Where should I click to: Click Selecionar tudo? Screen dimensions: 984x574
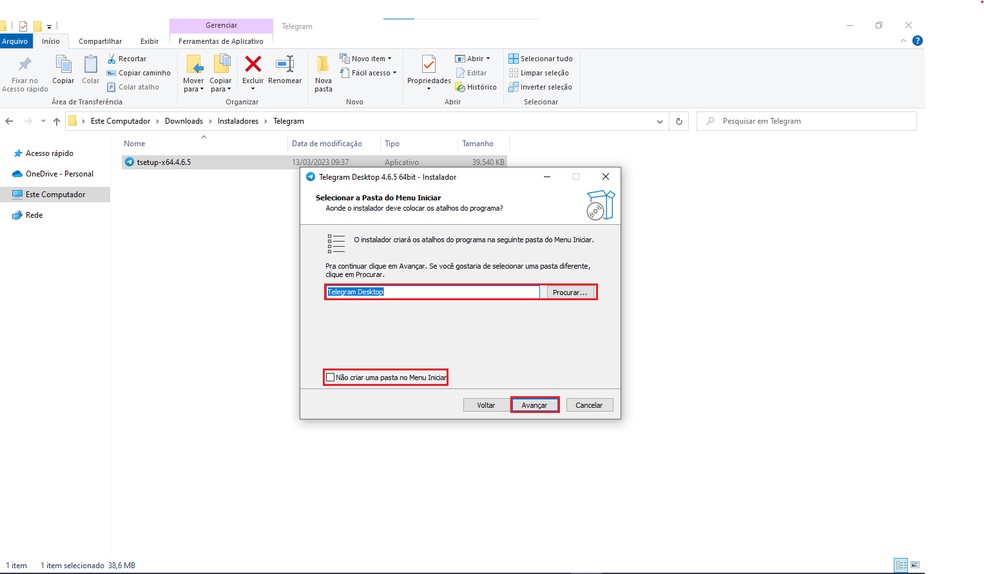coord(540,58)
